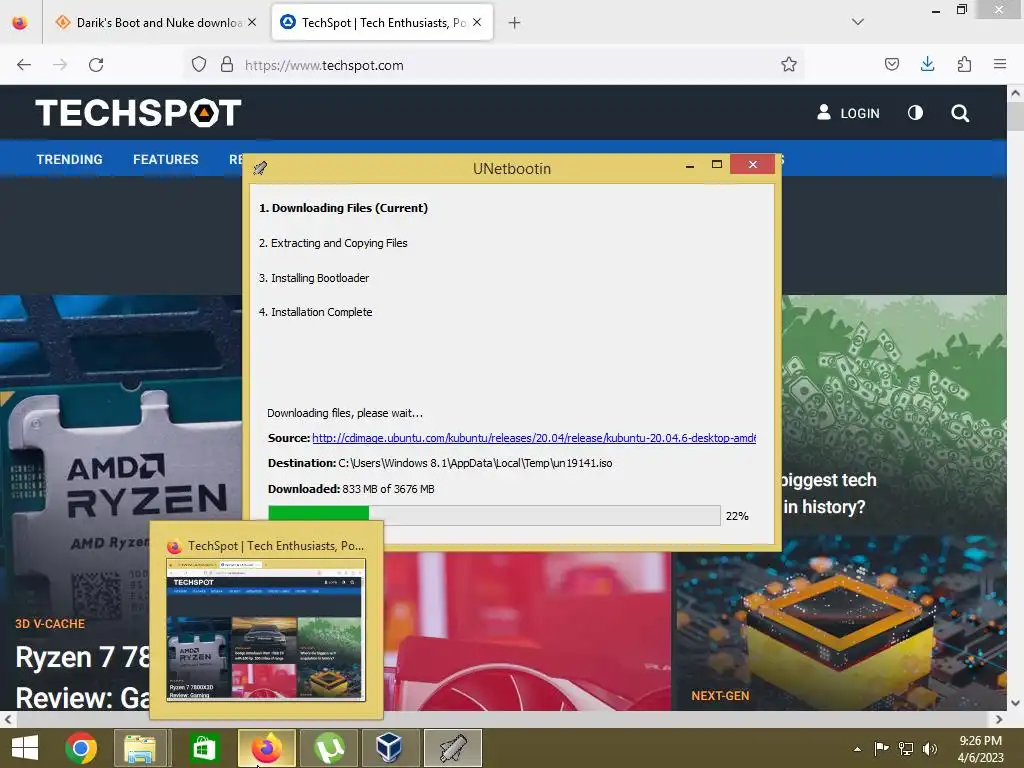Click the Kubuntu ISO source link
Viewport: 1024px width, 768px height.
coord(534,438)
